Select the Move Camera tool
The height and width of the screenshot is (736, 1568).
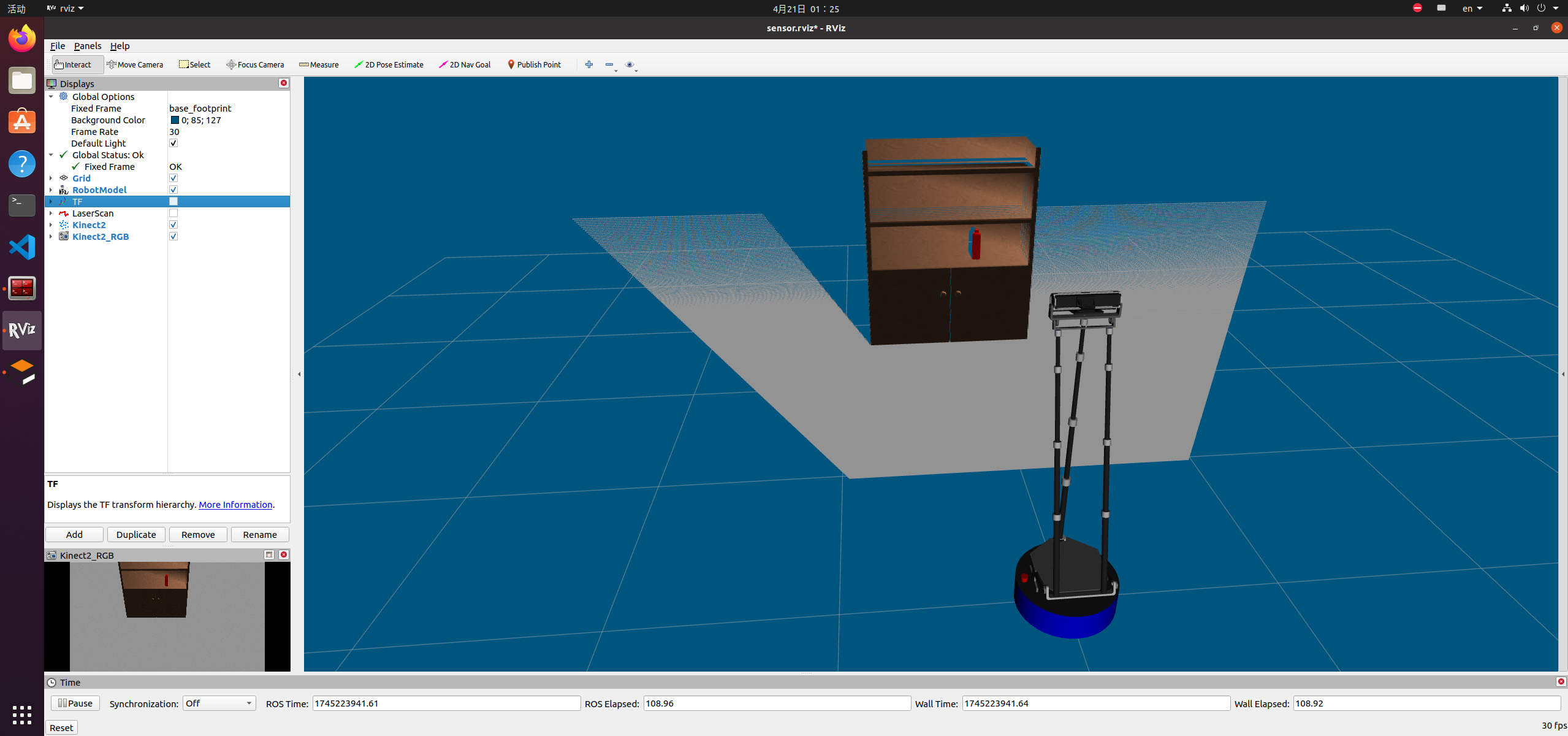[135, 64]
